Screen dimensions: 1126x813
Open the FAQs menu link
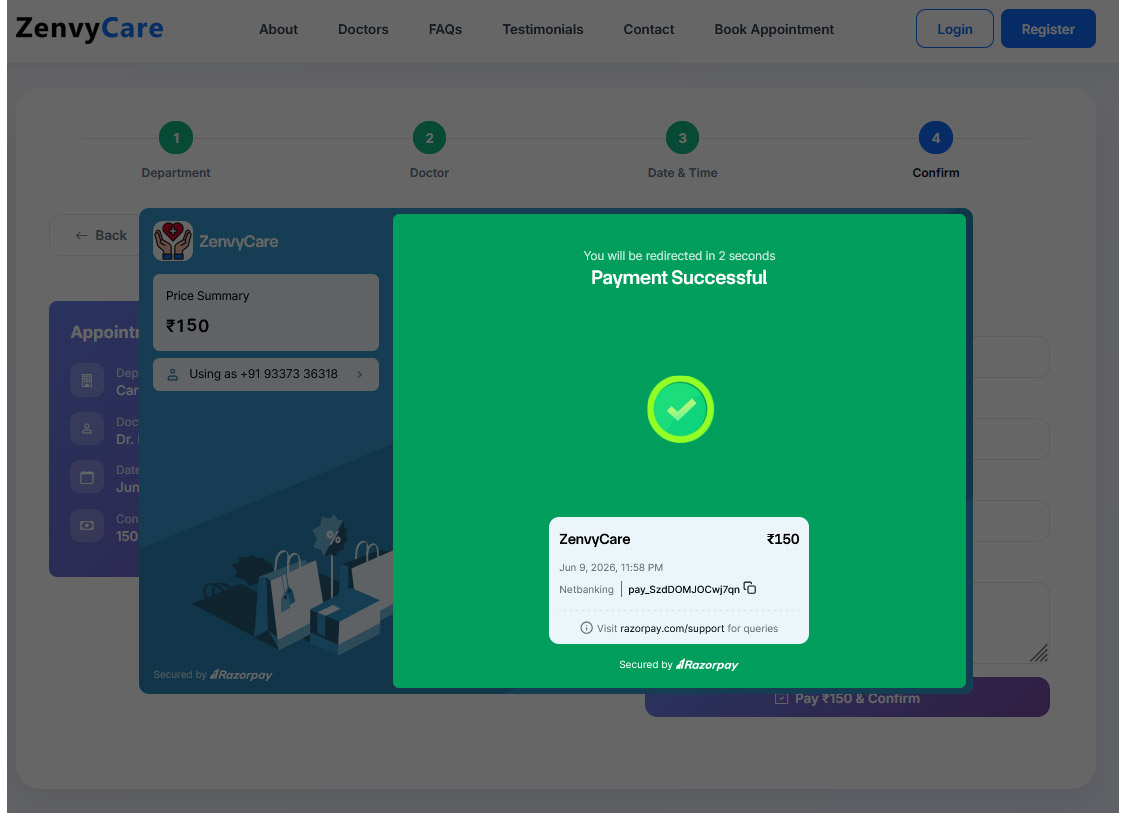[x=445, y=29]
